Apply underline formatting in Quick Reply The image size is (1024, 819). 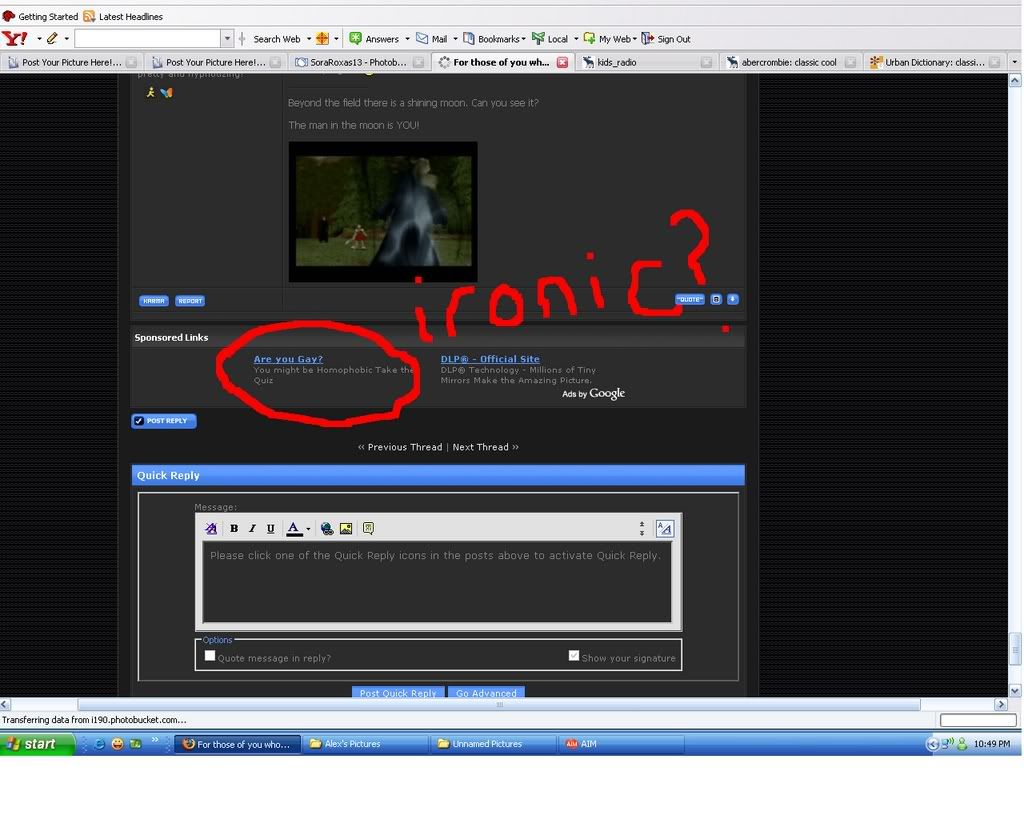270,528
